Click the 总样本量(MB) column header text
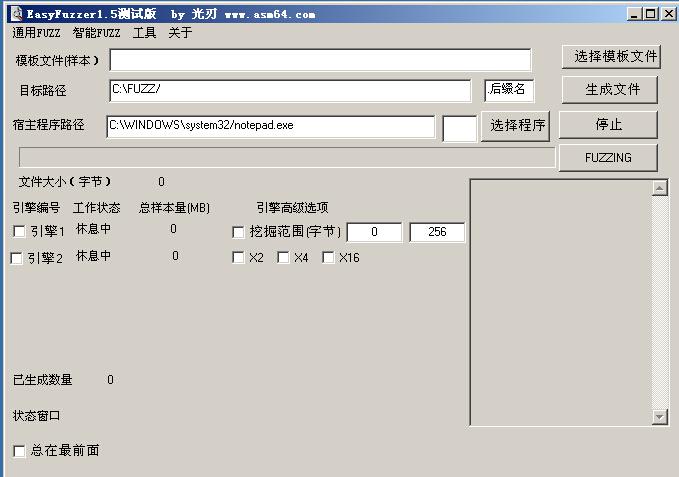The height and width of the screenshot is (477, 679). click(x=174, y=208)
